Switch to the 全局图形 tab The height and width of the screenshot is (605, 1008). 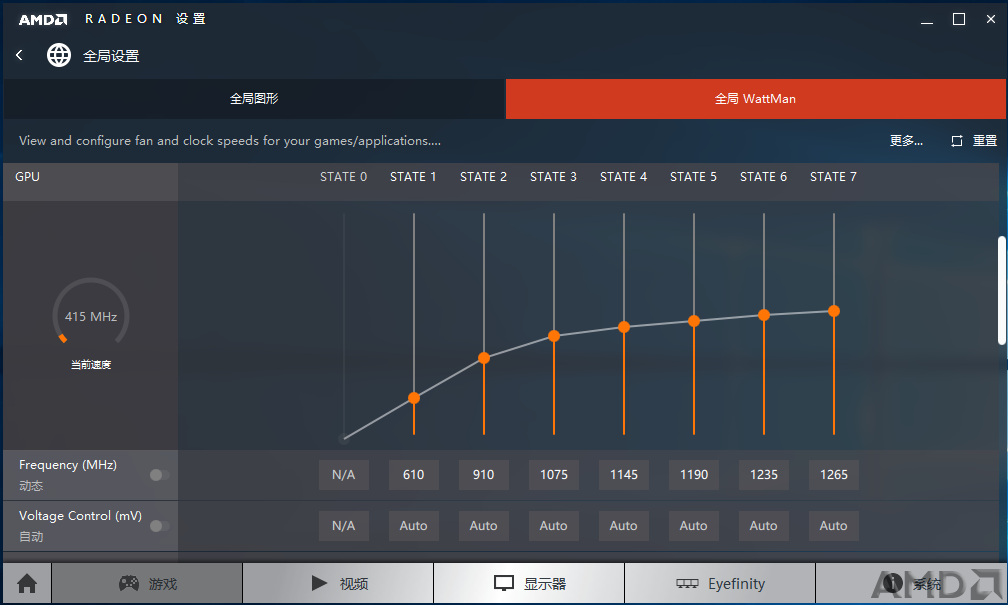(255, 98)
